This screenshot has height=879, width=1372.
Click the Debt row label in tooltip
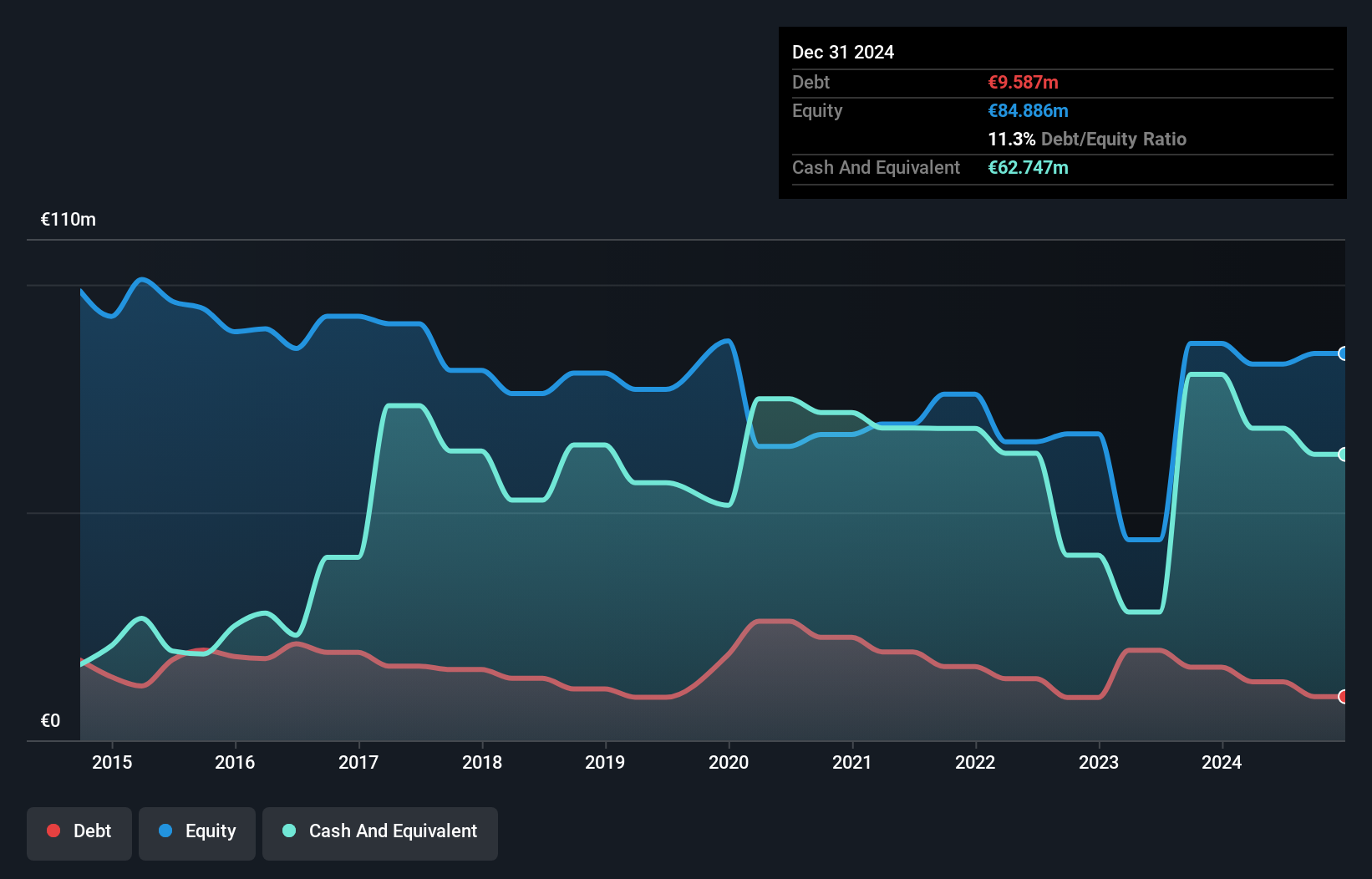pos(810,82)
